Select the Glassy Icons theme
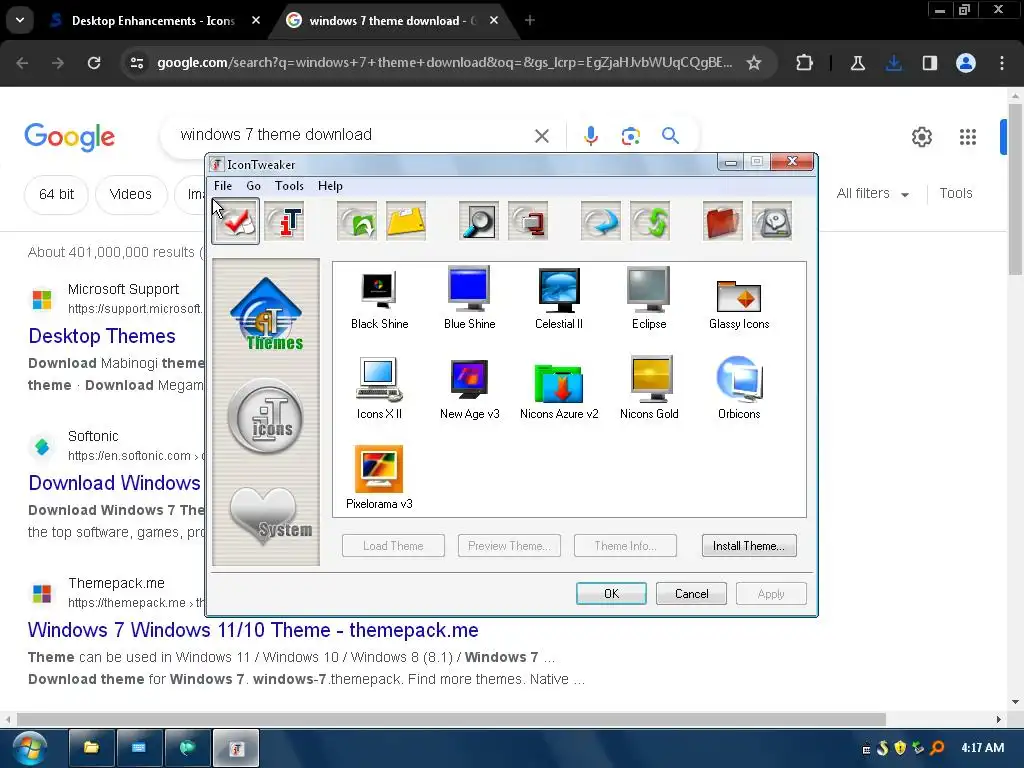The width and height of the screenshot is (1024, 768). pyautogui.click(x=739, y=304)
